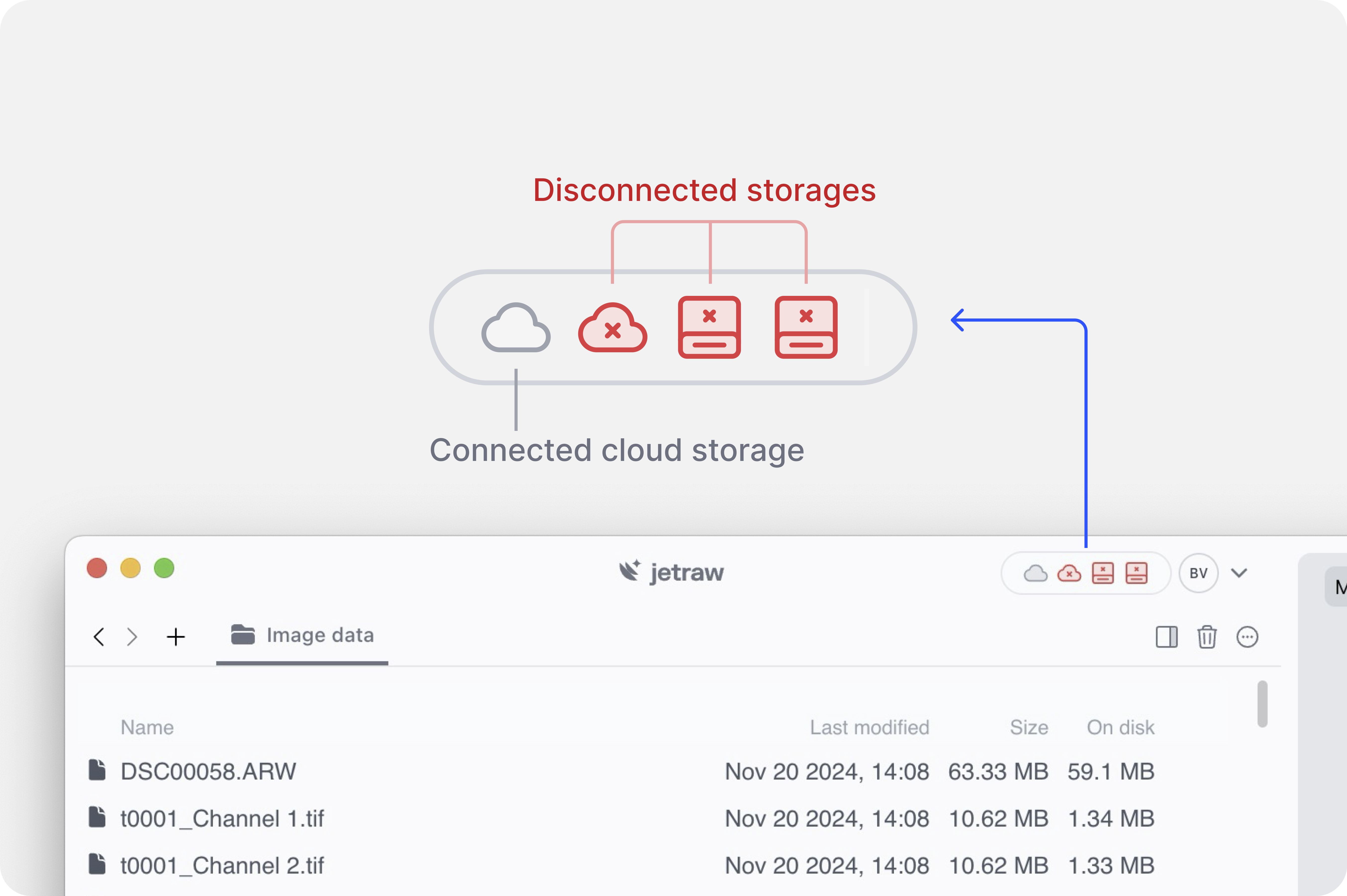Sort by Size column header
This screenshot has width=1347, height=896.
pos(1029,727)
